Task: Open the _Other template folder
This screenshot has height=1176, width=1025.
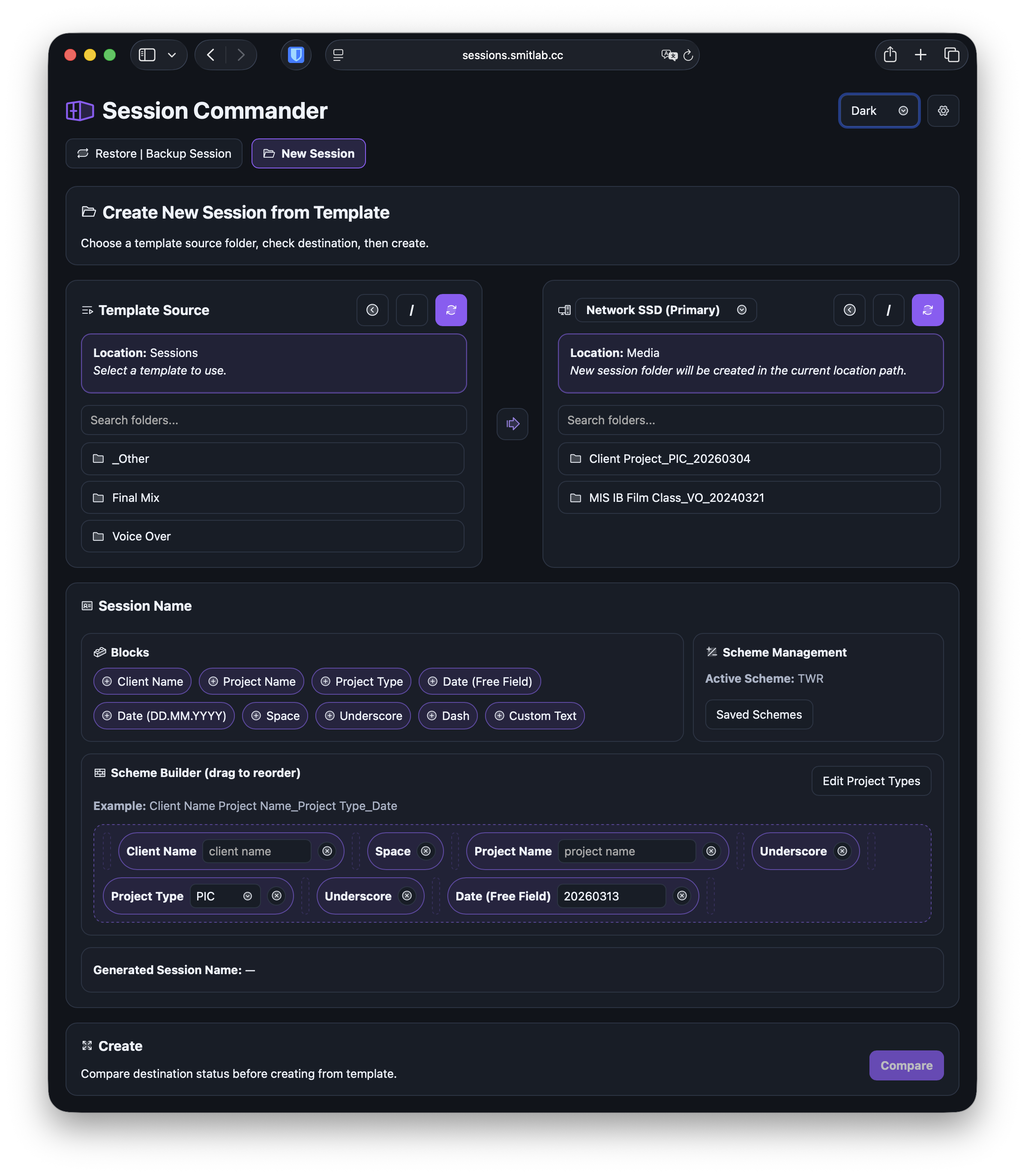Action: pyautogui.click(x=272, y=459)
